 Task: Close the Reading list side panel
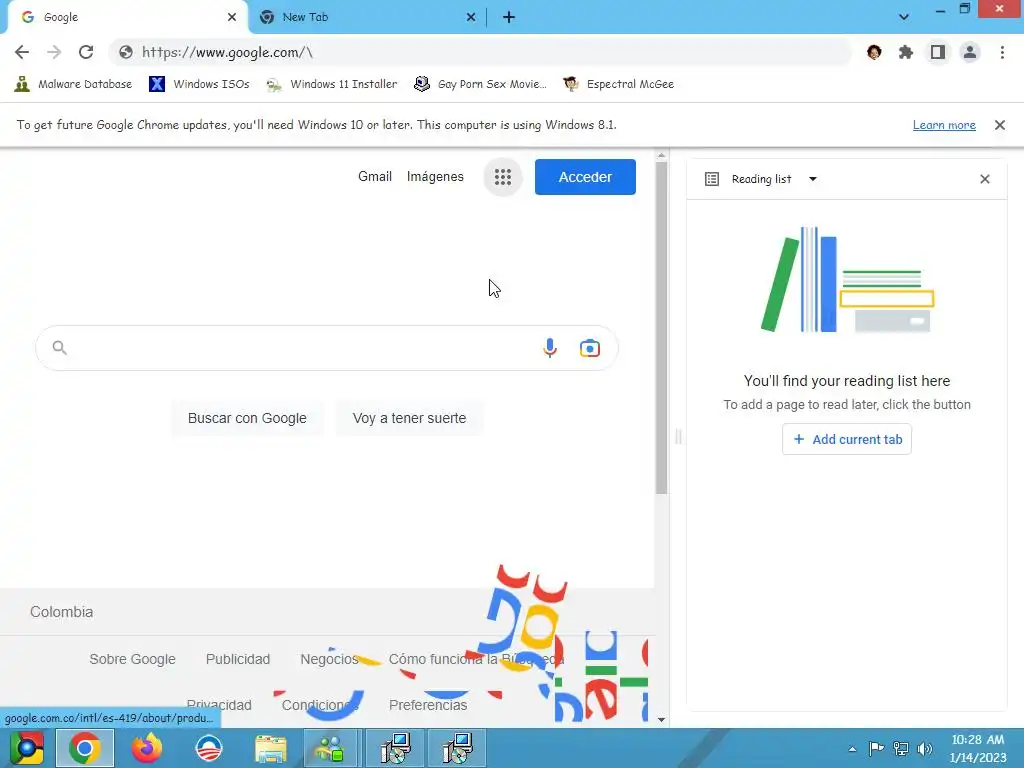click(985, 179)
